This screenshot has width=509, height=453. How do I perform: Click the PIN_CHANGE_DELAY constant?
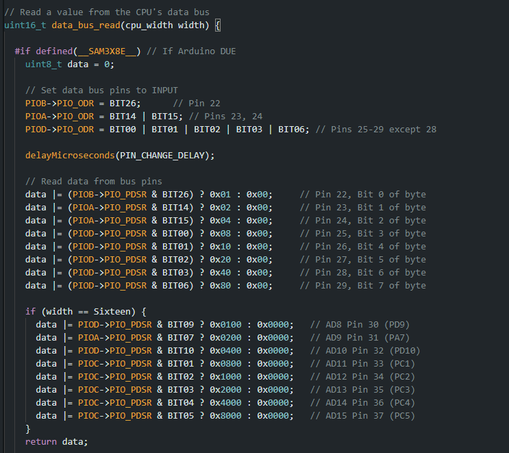click(x=162, y=155)
